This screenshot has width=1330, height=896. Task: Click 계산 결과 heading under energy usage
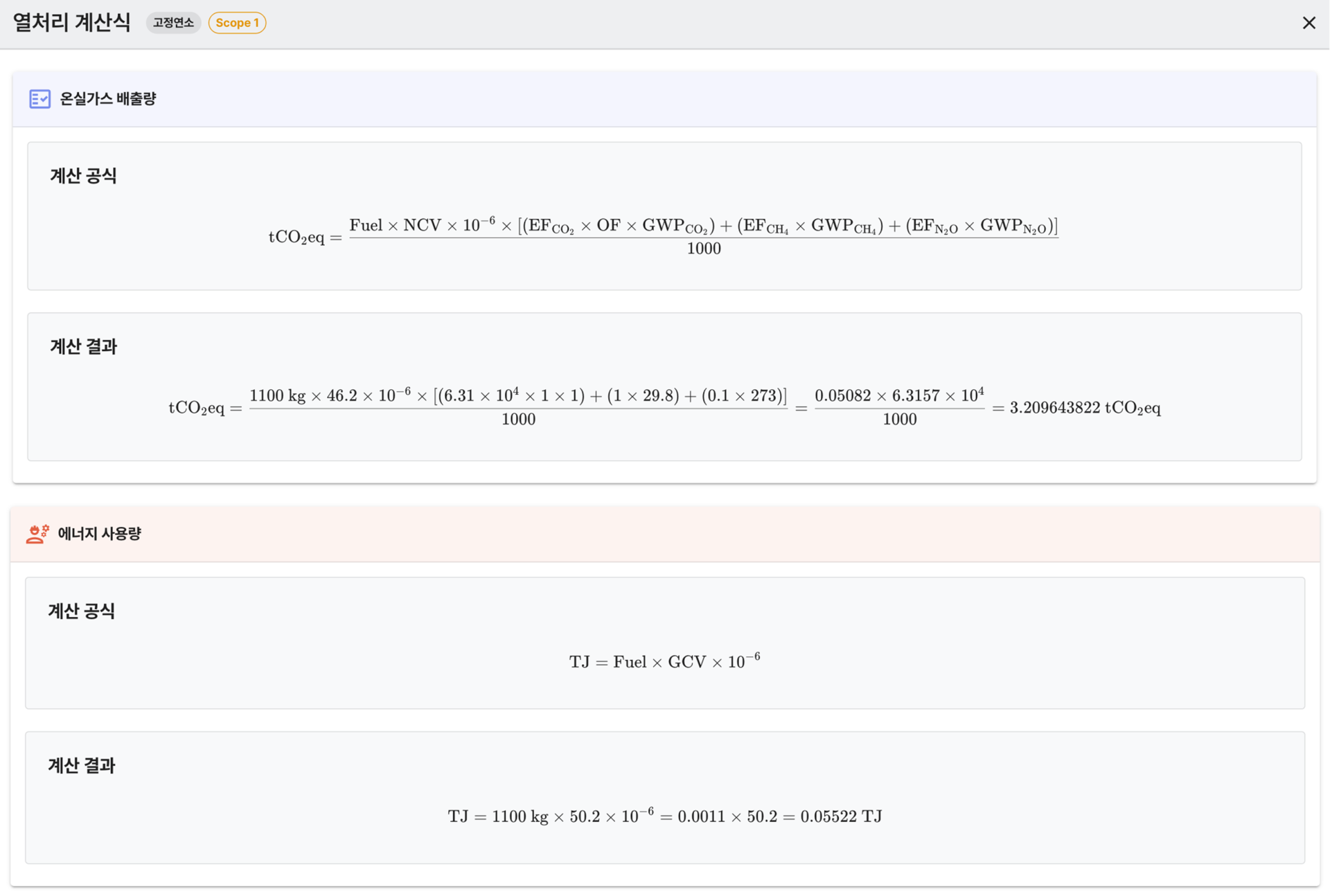click(81, 765)
